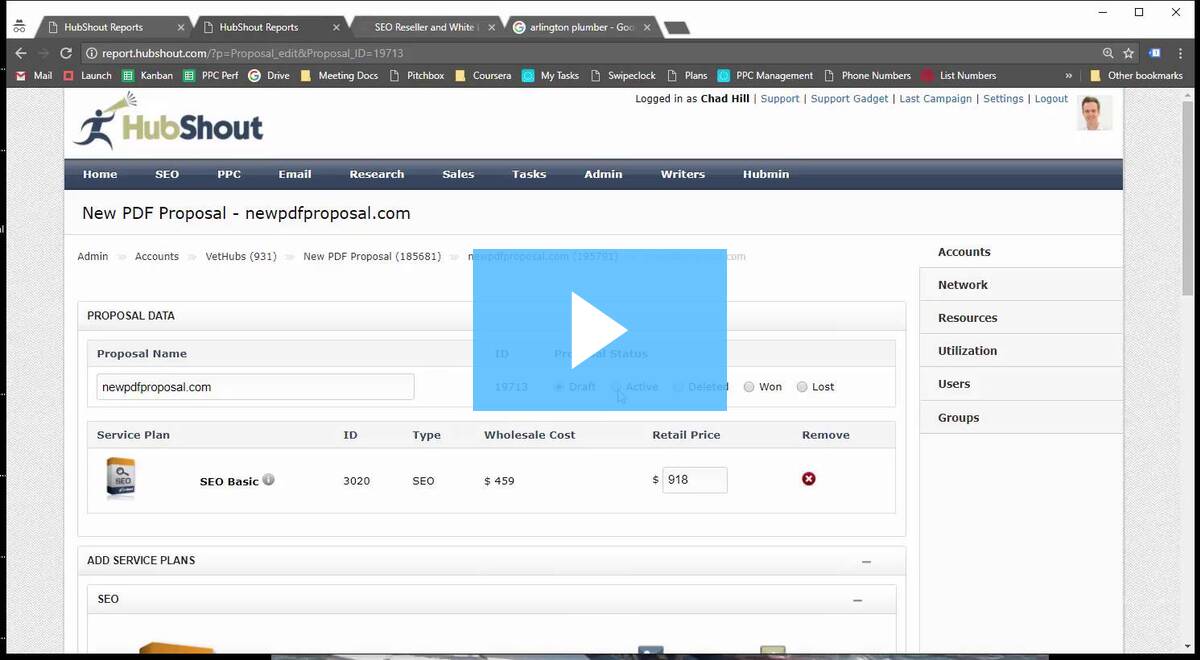Open Chrome three-dot menu
The image size is (1200, 660).
[1181, 53]
